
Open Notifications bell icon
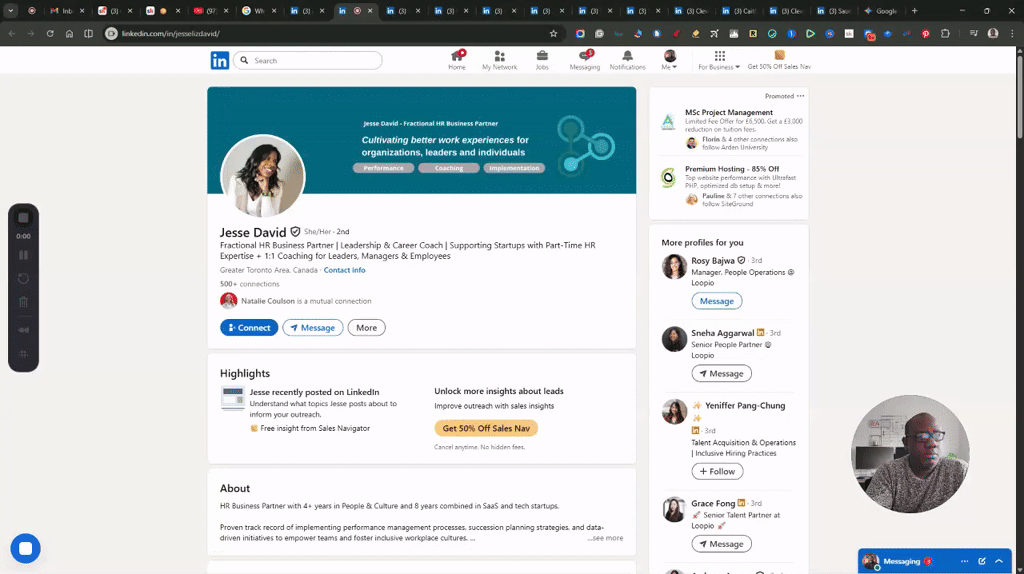[627, 60]
